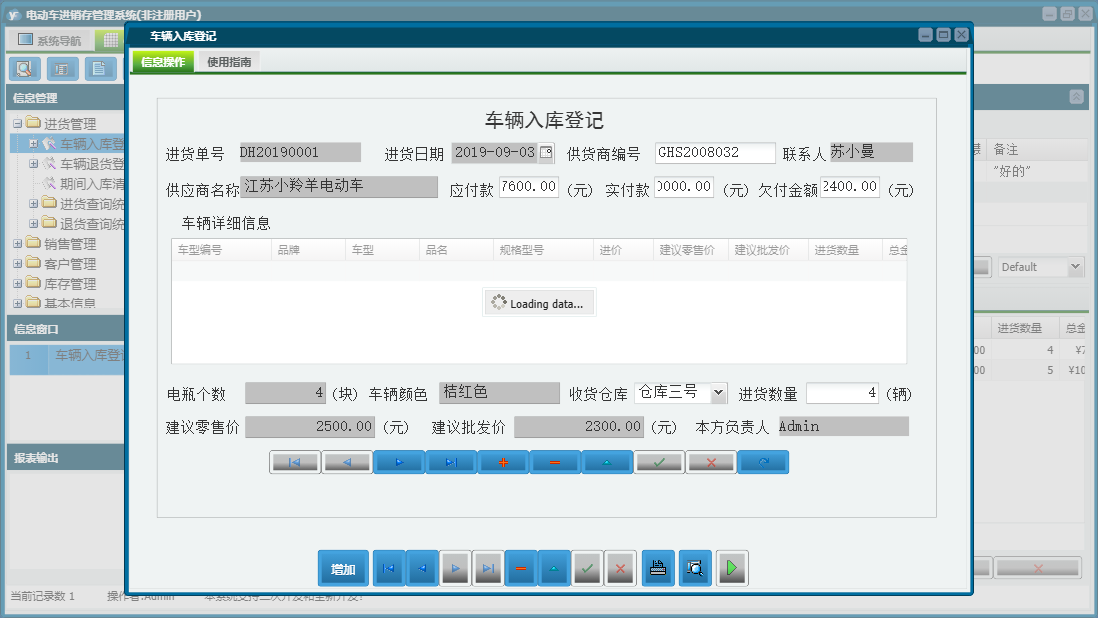Edit current record via main toolbar triangle
This screenshot has height=618, width=1098.
coord(554,568)
